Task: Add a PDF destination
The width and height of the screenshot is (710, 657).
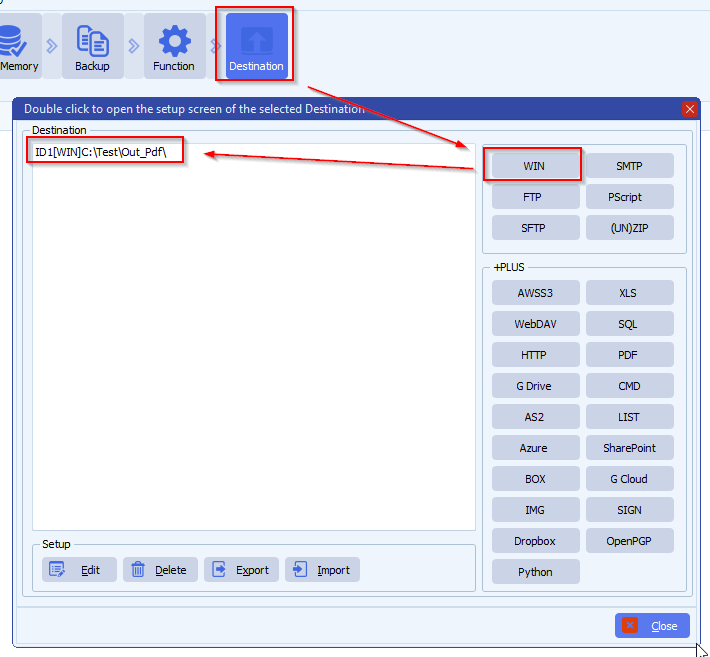Action: tap(629, 355)
